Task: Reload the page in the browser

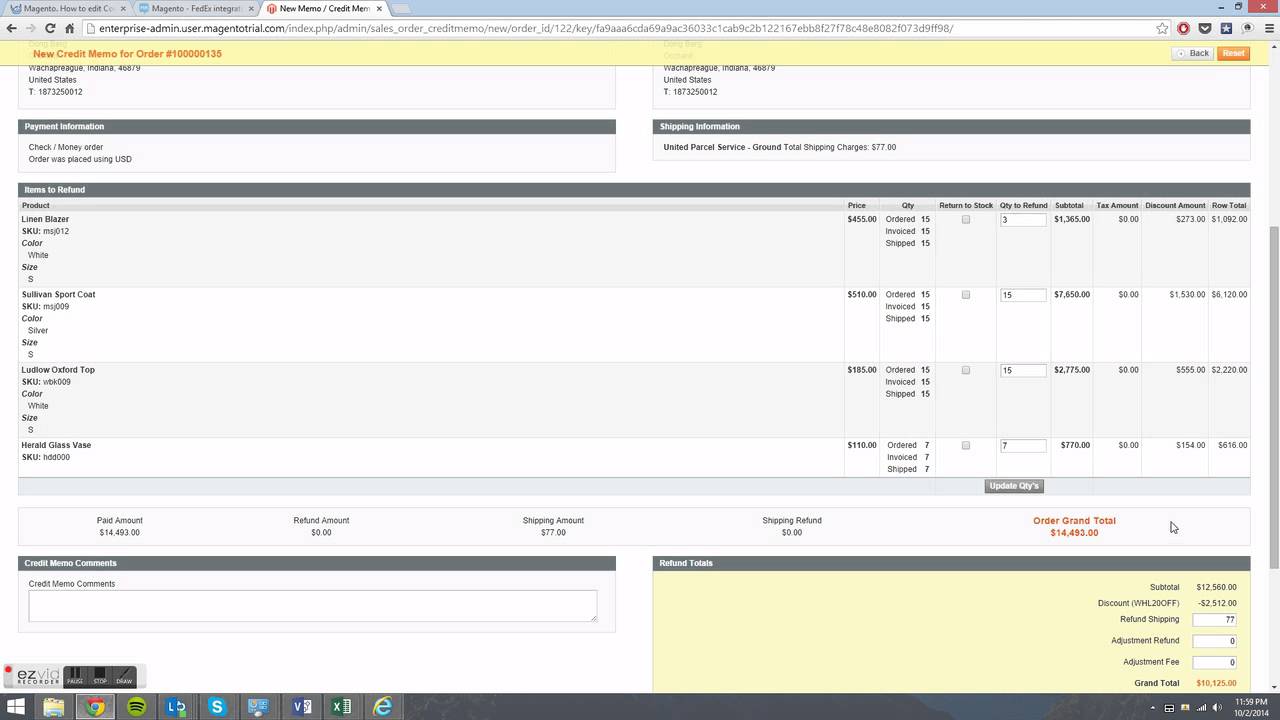Action: point(51,28)
